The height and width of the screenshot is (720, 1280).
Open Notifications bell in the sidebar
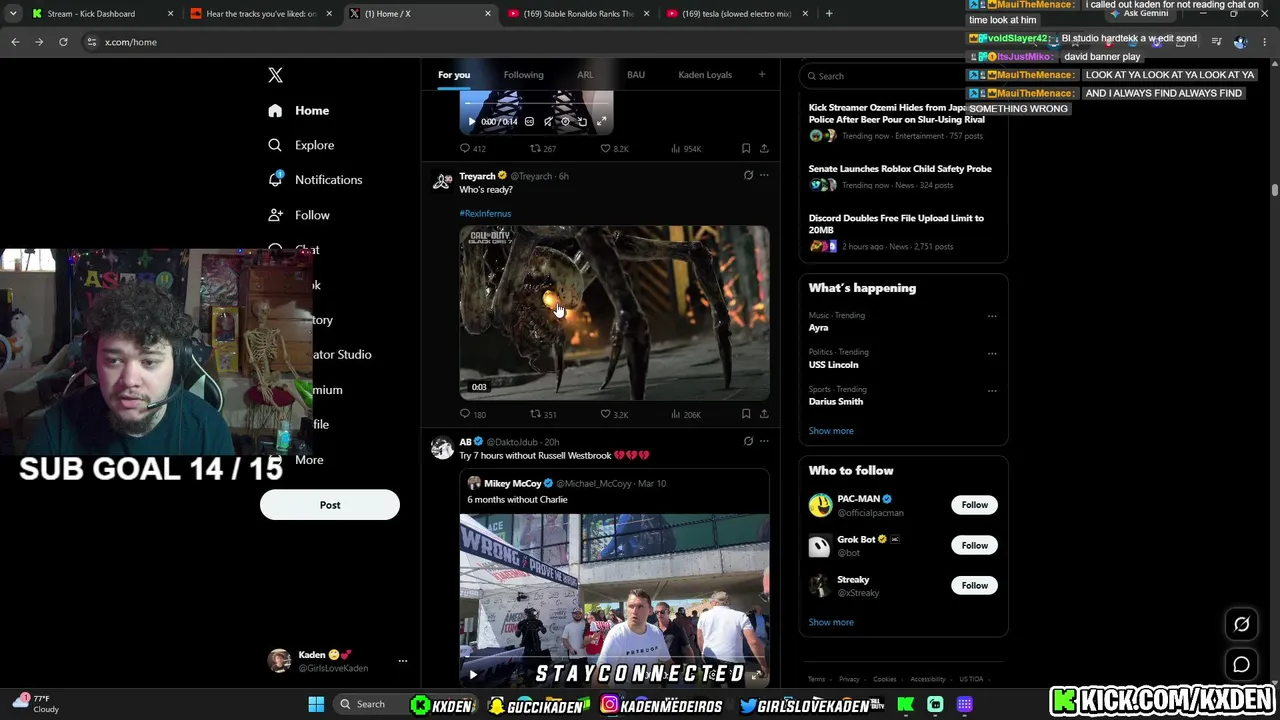pos(275,180)
